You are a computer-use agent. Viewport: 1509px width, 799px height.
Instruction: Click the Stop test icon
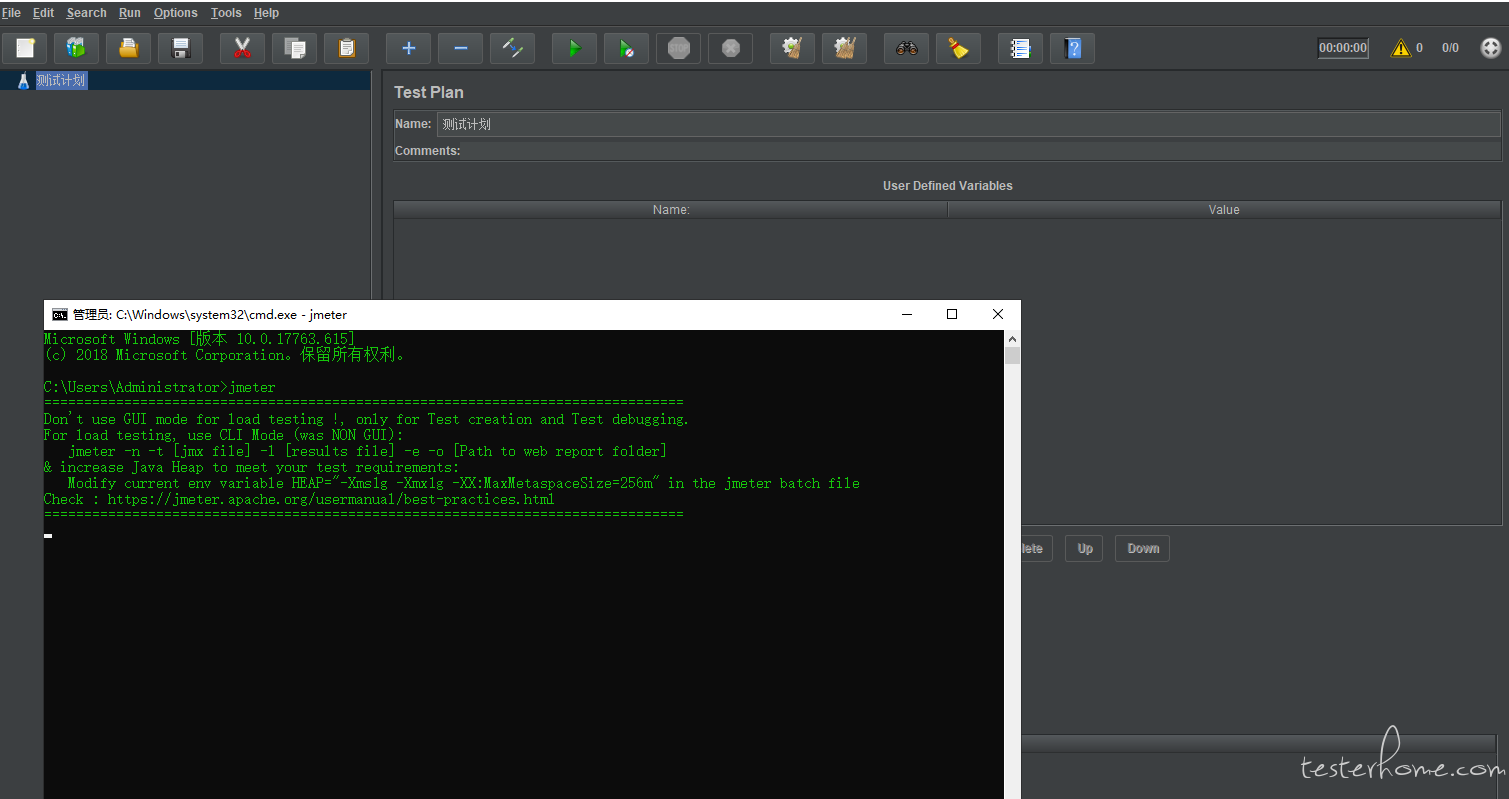click(x=678, y=48)
